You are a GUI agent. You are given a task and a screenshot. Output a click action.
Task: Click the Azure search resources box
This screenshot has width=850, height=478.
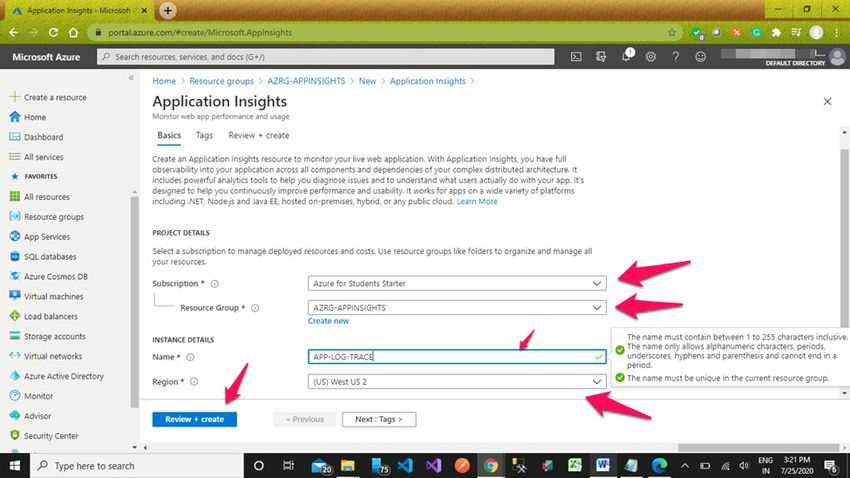pos(326,56)
